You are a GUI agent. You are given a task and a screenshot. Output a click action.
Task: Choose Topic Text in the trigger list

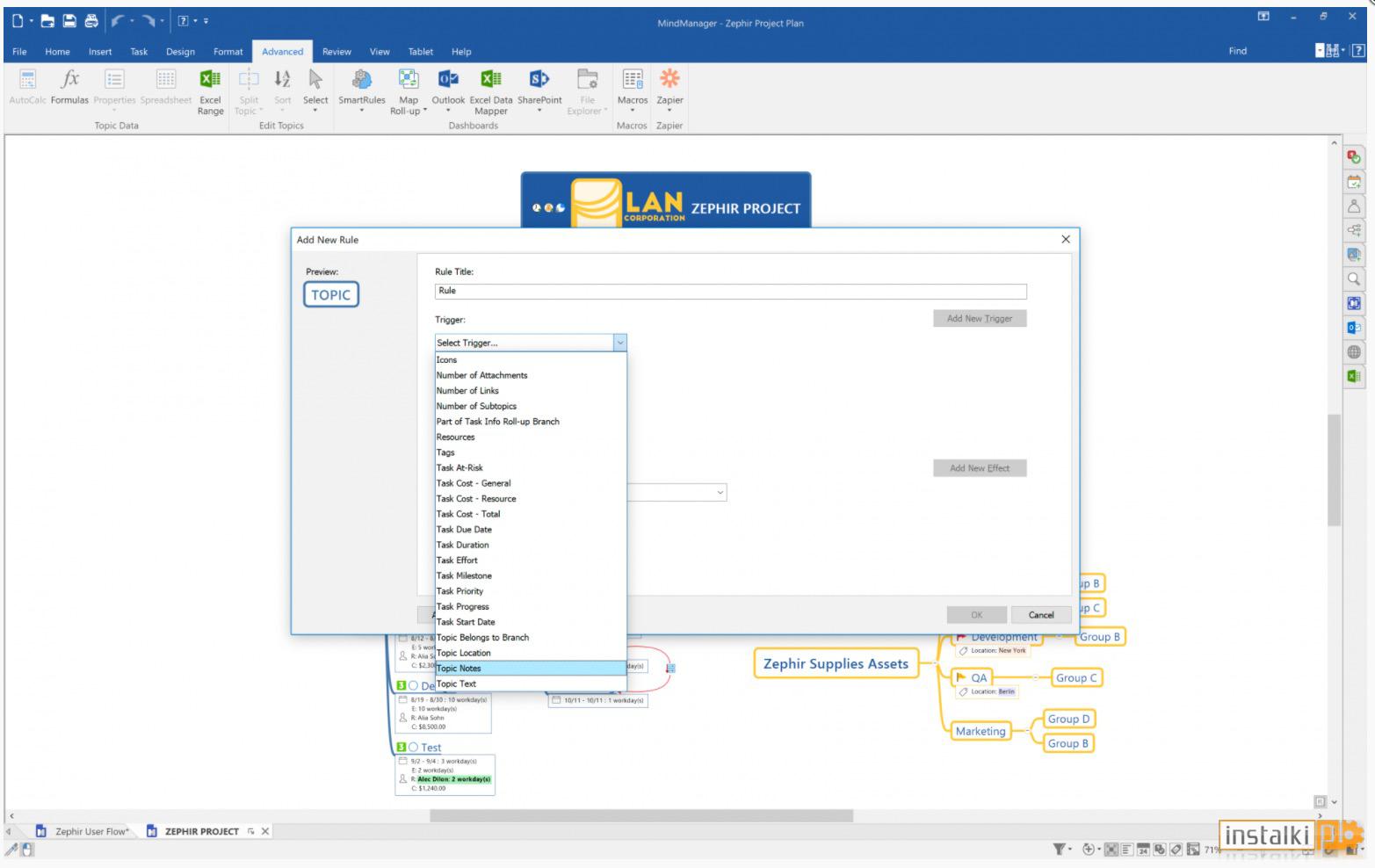[x=531, y=684]
